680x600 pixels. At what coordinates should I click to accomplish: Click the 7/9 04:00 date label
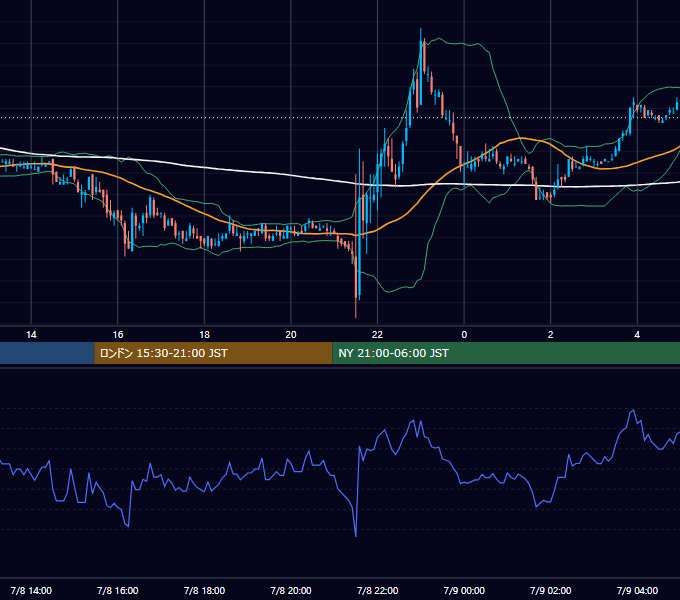coord(637,590)
